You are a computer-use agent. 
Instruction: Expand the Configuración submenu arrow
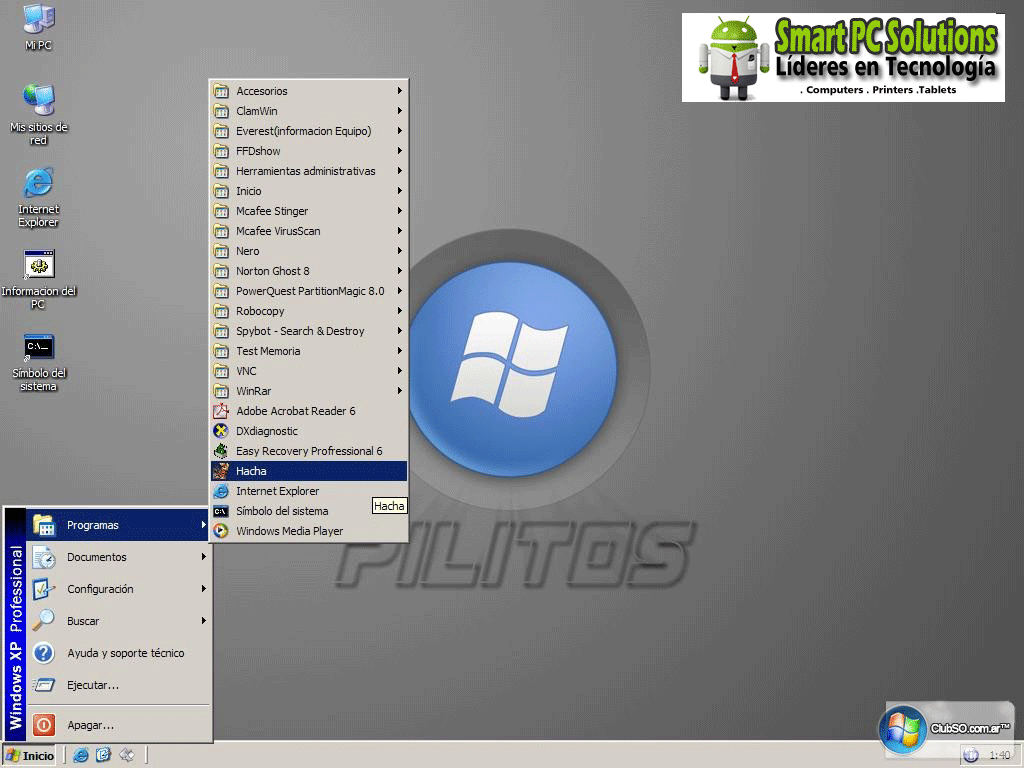pos(203,589)
